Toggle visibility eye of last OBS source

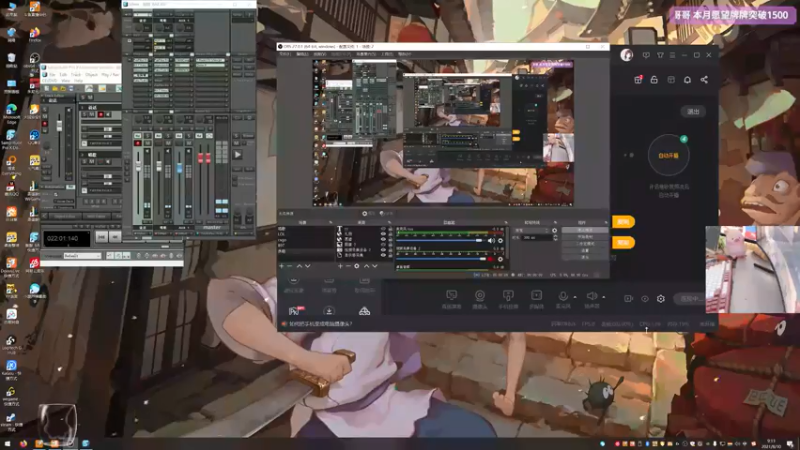click(383, 255)
